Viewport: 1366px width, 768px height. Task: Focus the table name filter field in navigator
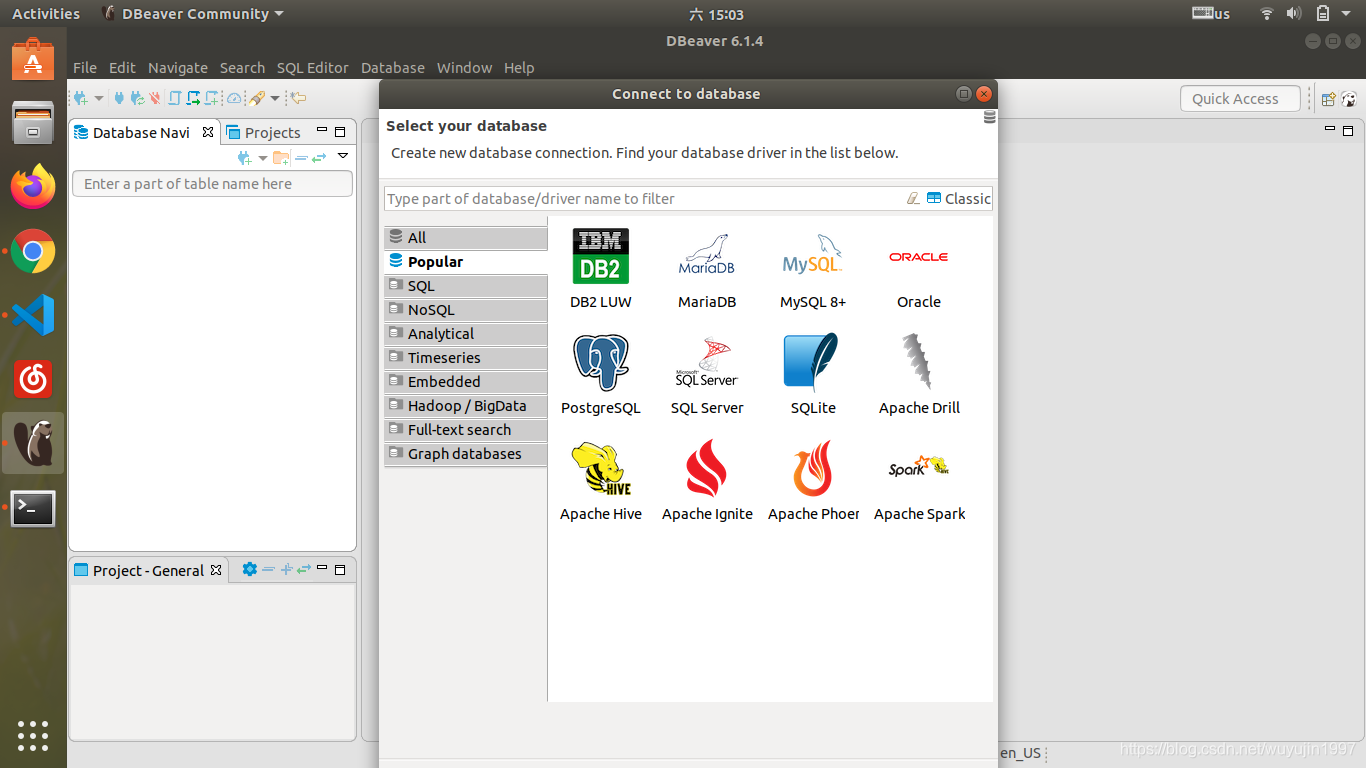tap(212, 184)
